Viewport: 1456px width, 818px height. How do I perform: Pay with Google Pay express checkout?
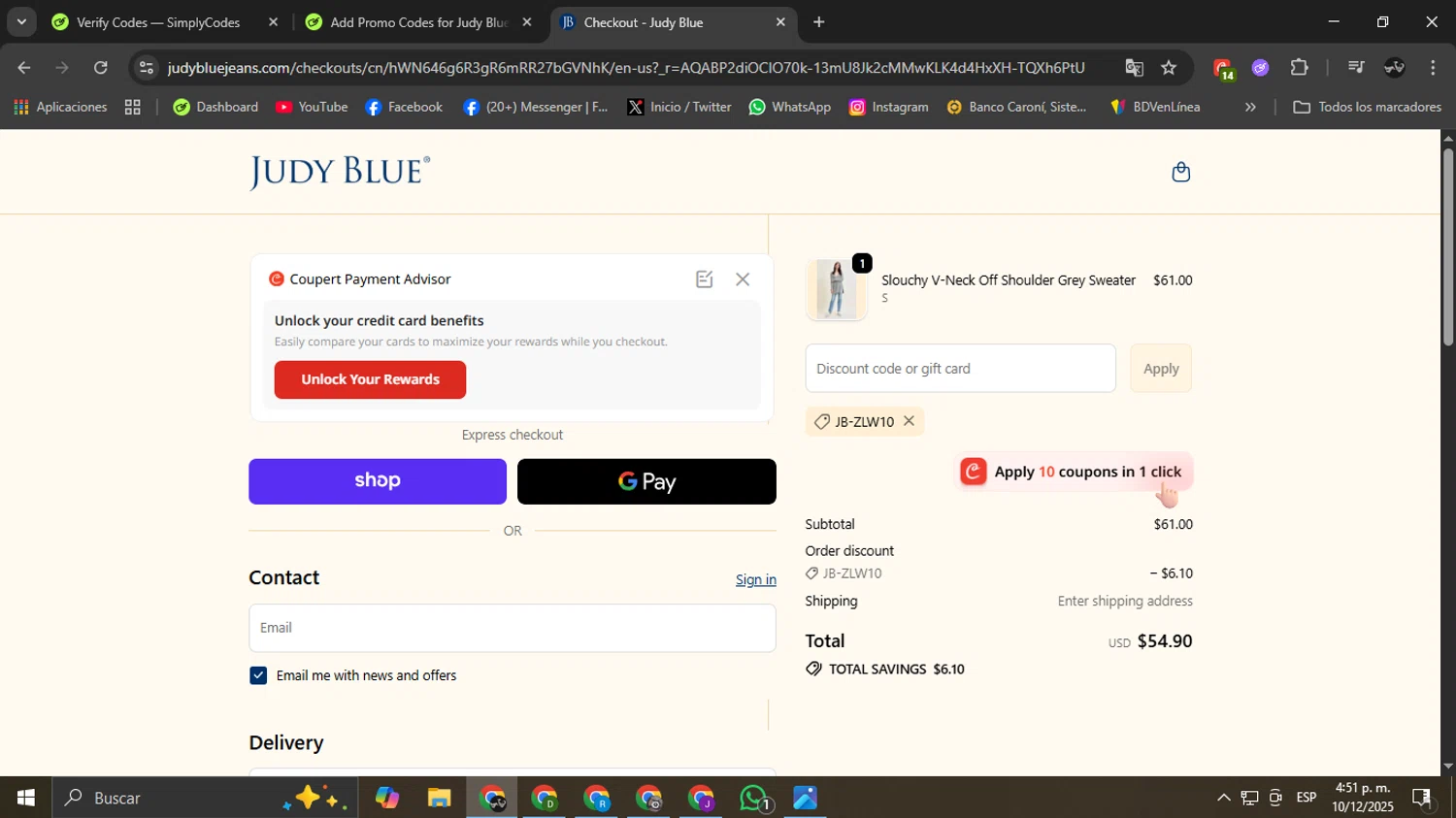click(646, 481)
